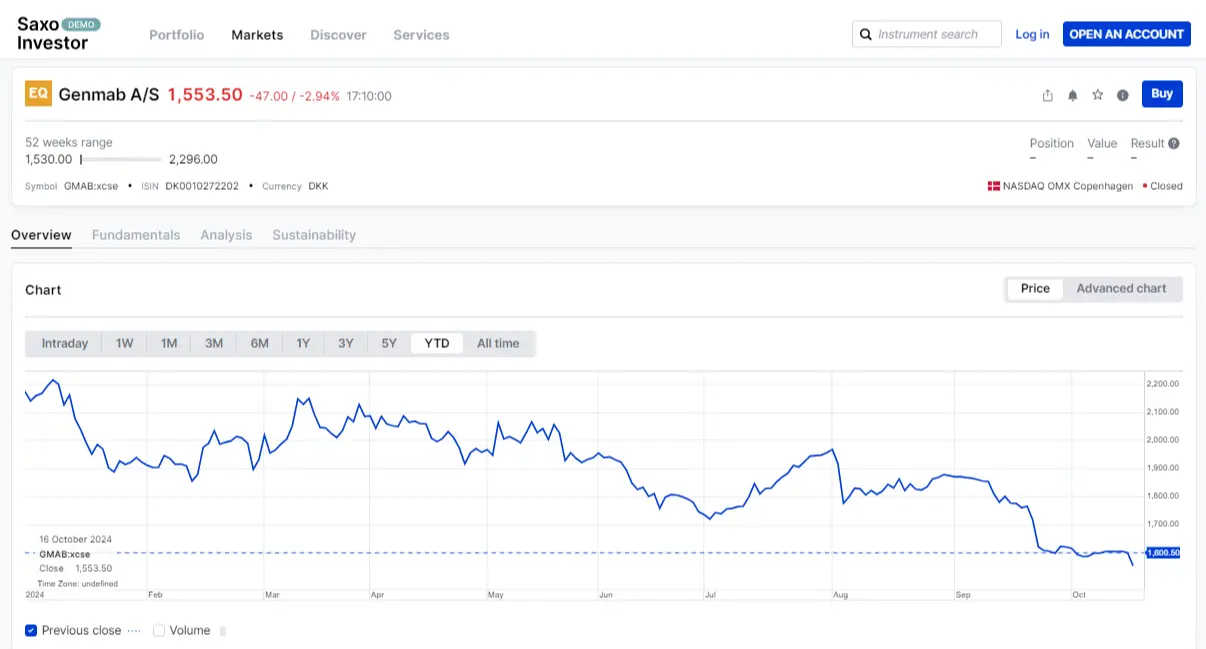
Task: Switch chart view to Price
Action: [1035, 288]
